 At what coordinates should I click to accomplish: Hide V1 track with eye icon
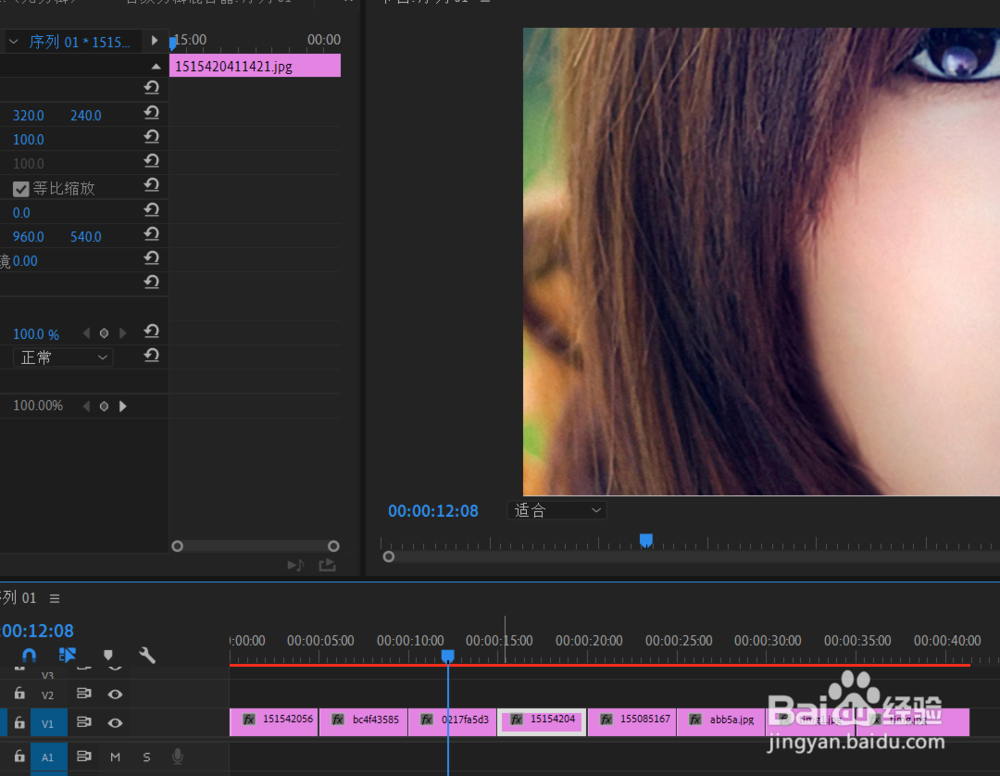115,723
